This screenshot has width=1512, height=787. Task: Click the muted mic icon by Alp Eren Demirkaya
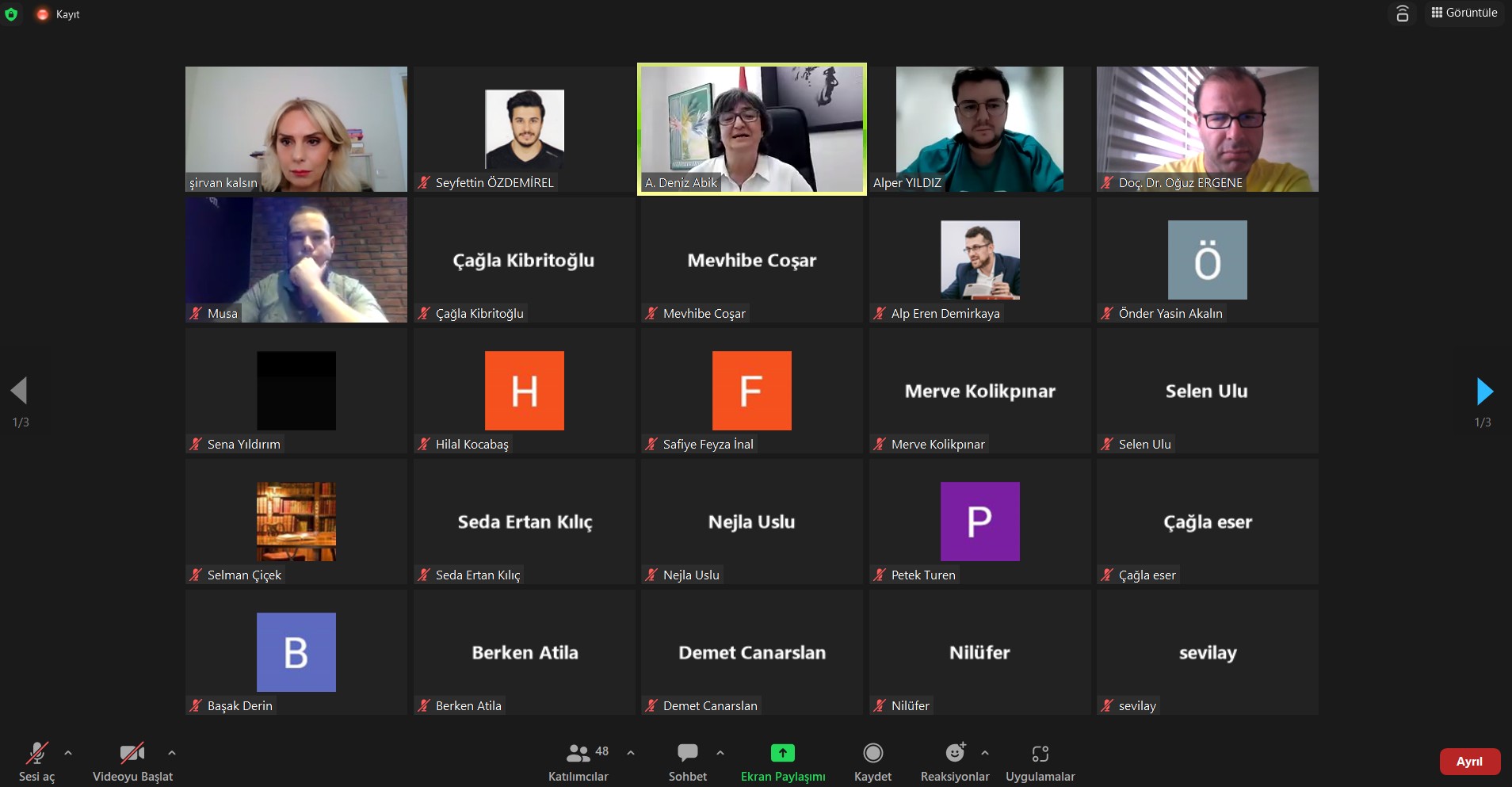pyautogui.click(x=880, y=314)
